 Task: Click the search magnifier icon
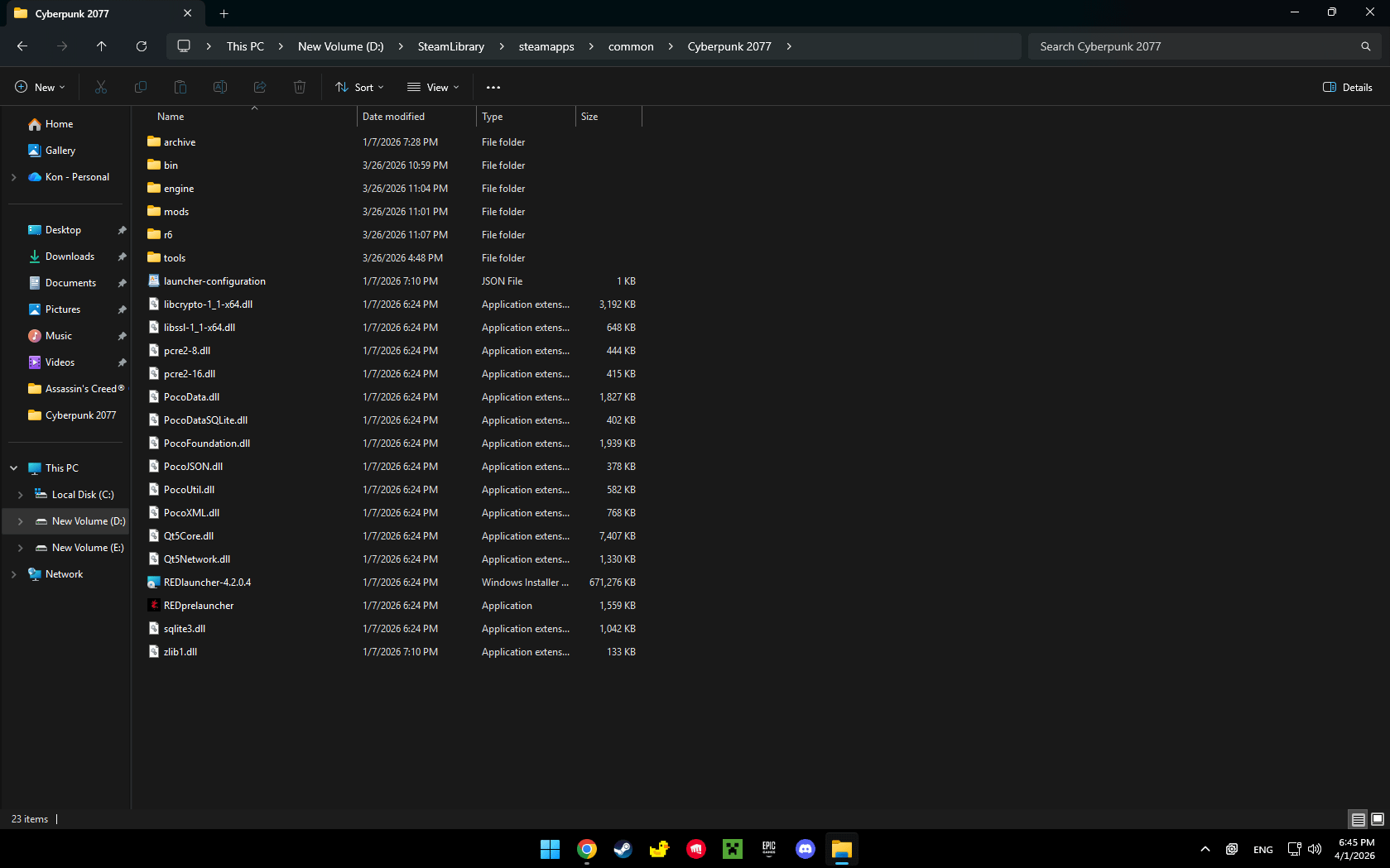(x=1365, y=46)
